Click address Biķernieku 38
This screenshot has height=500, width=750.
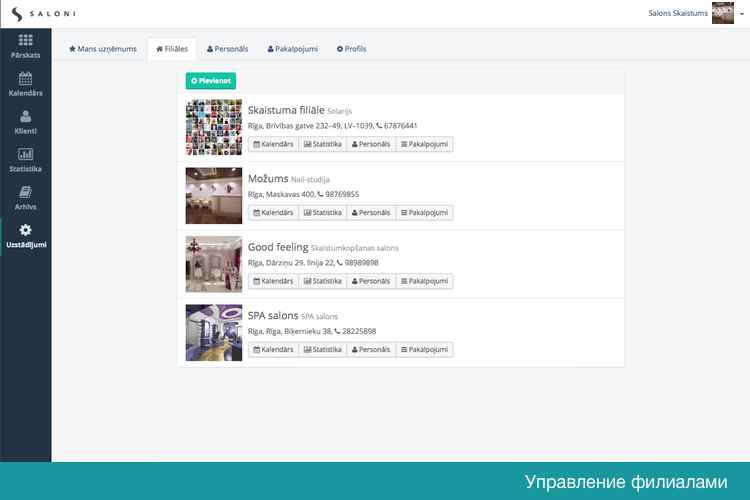[308, 331]
